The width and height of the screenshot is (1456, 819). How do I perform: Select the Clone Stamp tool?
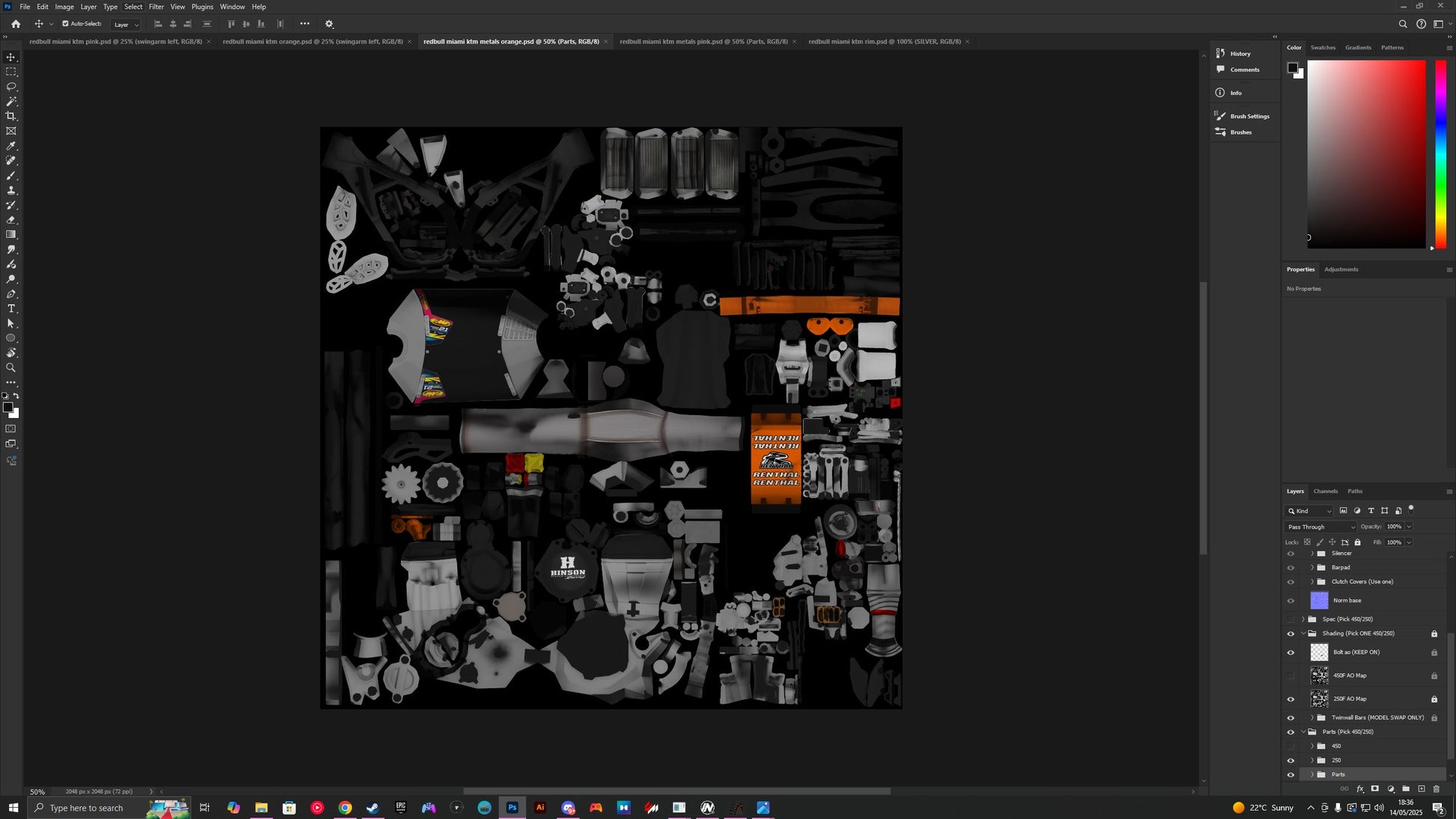(x=11, y=191)
